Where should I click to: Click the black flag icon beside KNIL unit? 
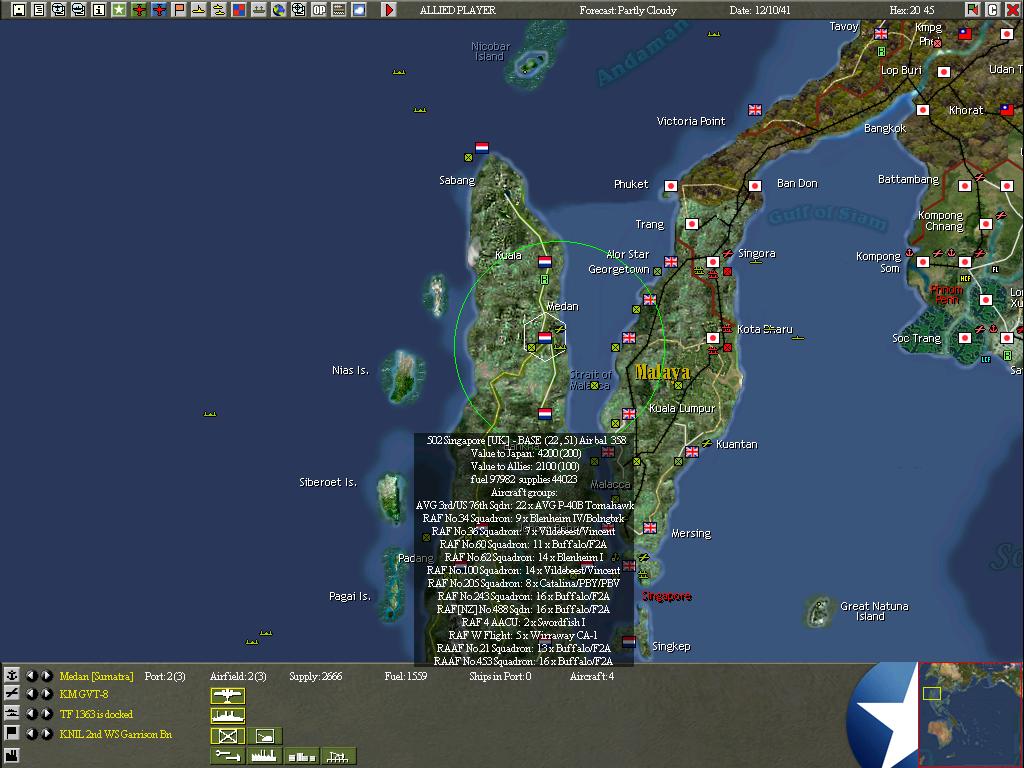(x=12, y=733)
